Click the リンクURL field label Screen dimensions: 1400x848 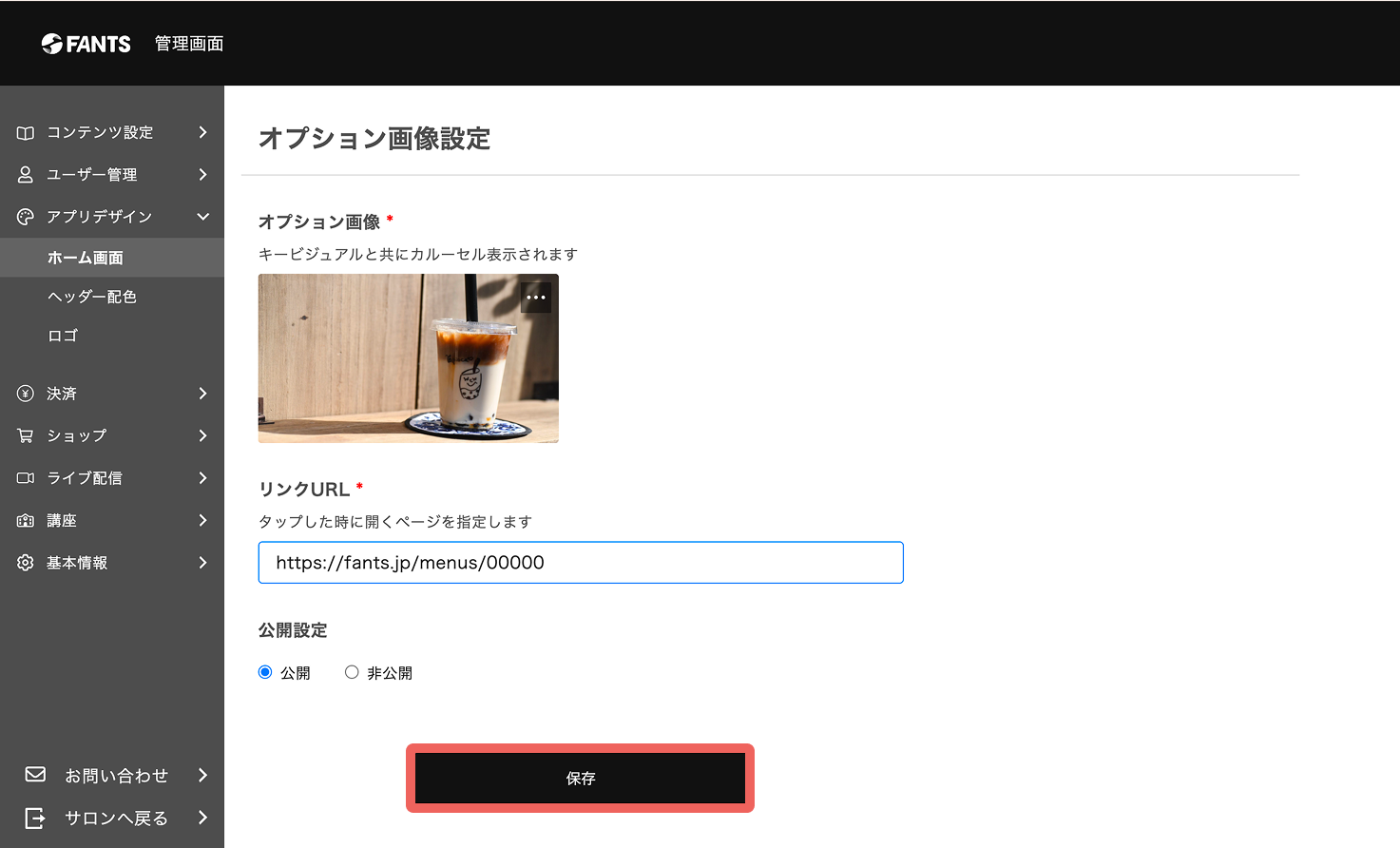pos(304,490)
